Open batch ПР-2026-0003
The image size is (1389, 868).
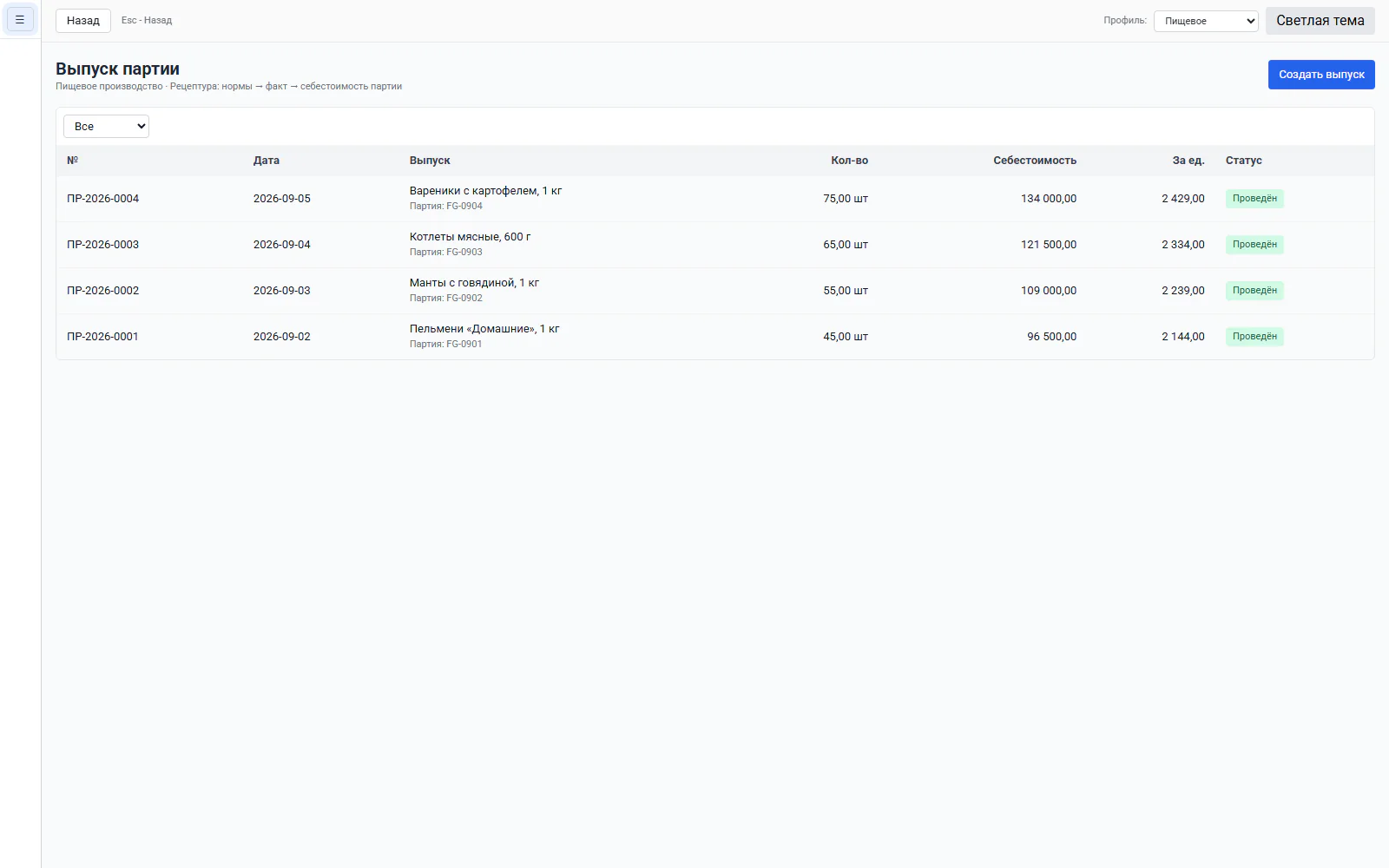tap(102, 245)
